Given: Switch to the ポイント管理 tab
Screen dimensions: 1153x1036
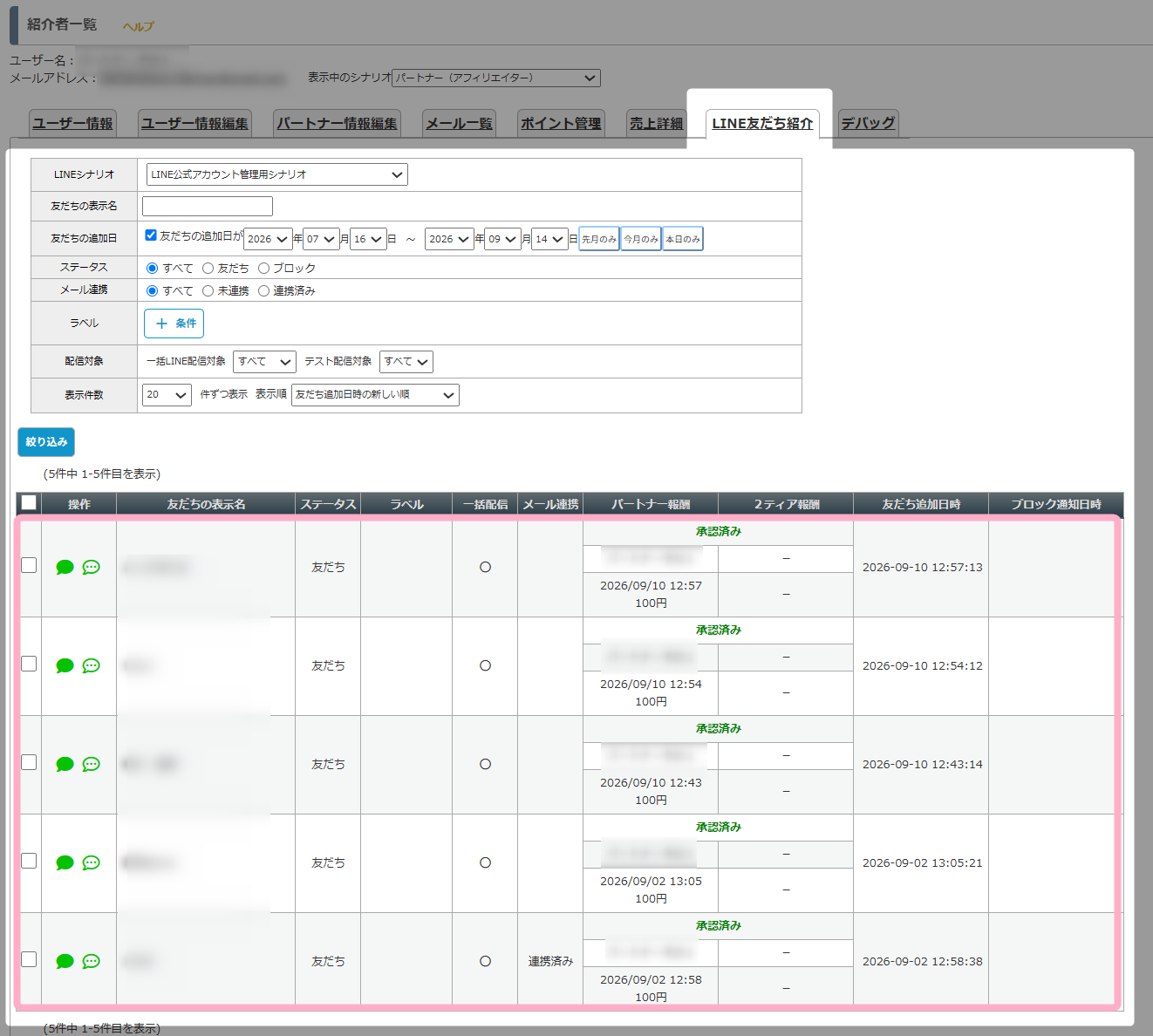Looking at the screenshot, I should (x=561, y=124).
